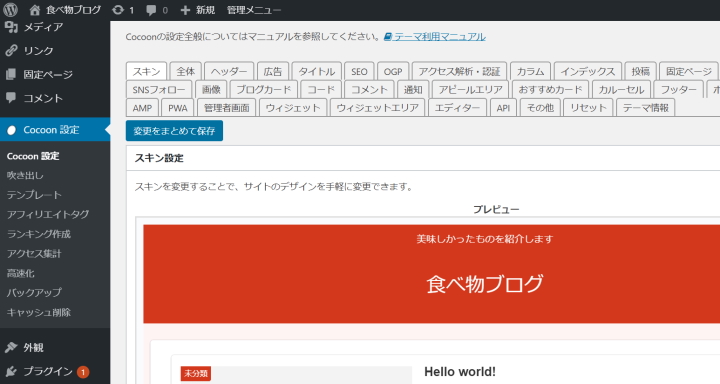This screenshot has height=384, width=720.
Task: Click the 外観 paintbrush icon
Action: (11, 348)
